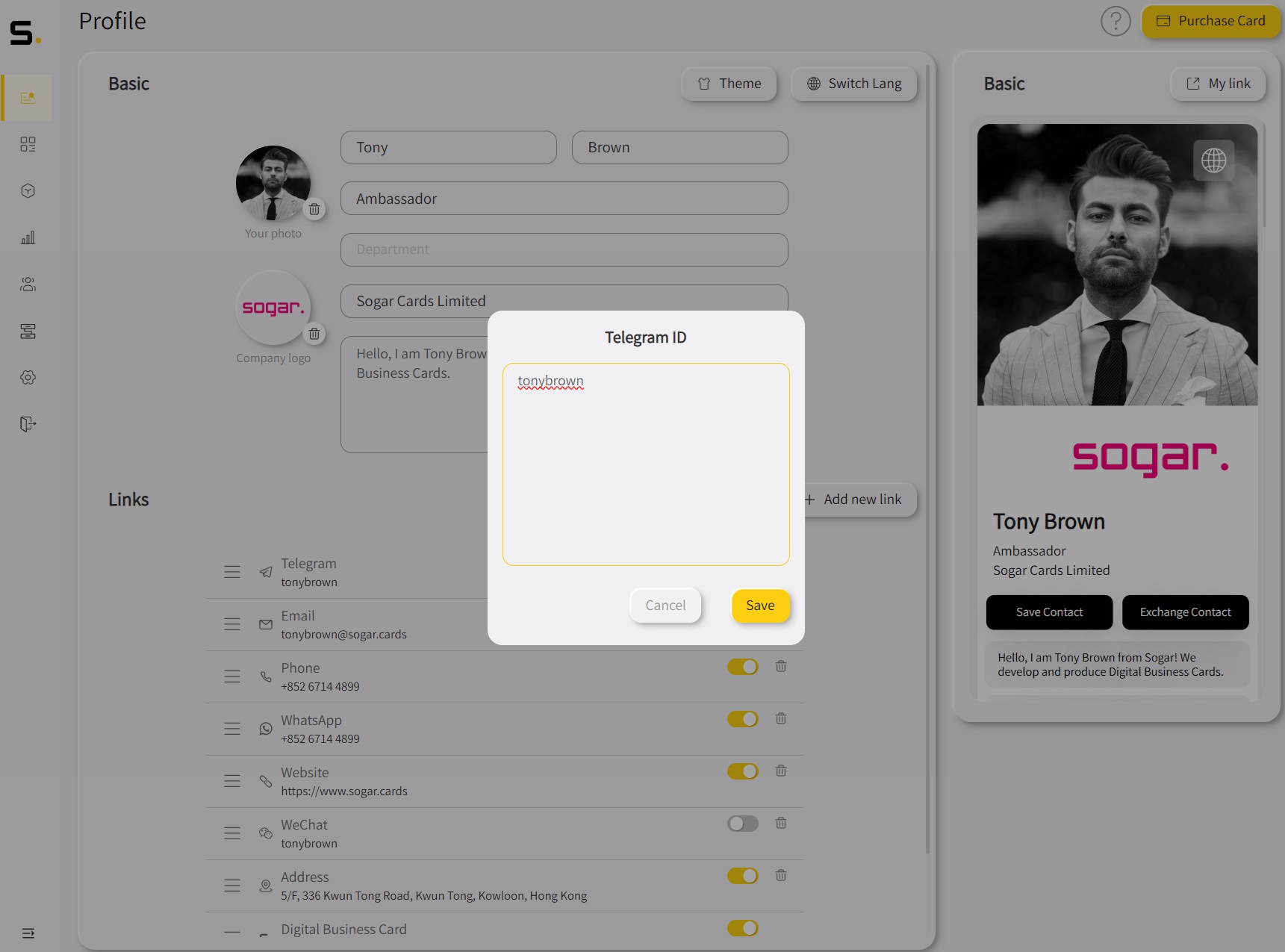Click the globe icon on card preview
1285x952 pixels.
(1213, 160)
